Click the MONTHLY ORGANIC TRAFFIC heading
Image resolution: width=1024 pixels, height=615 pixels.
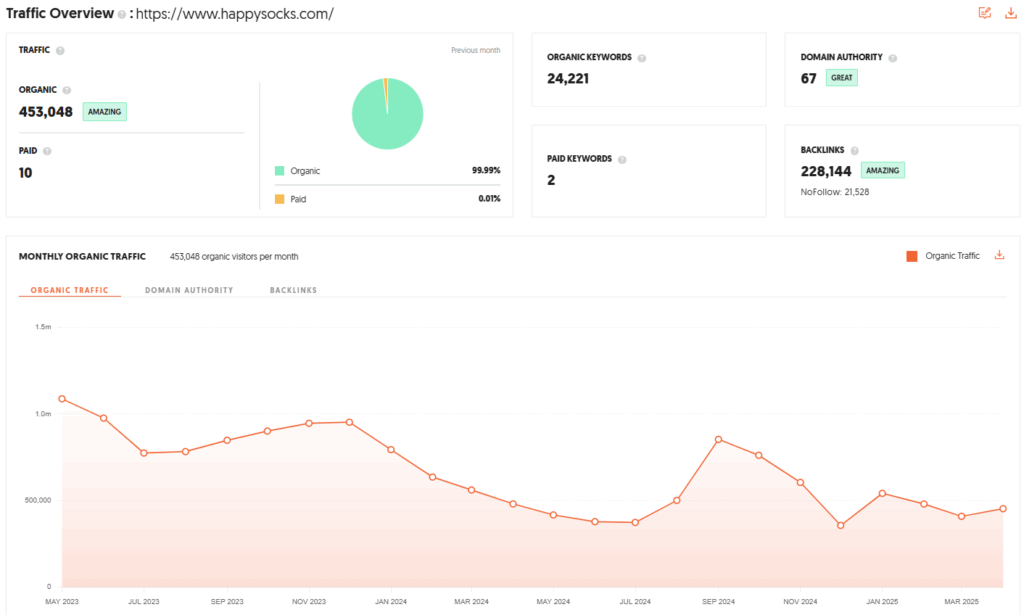82,257
